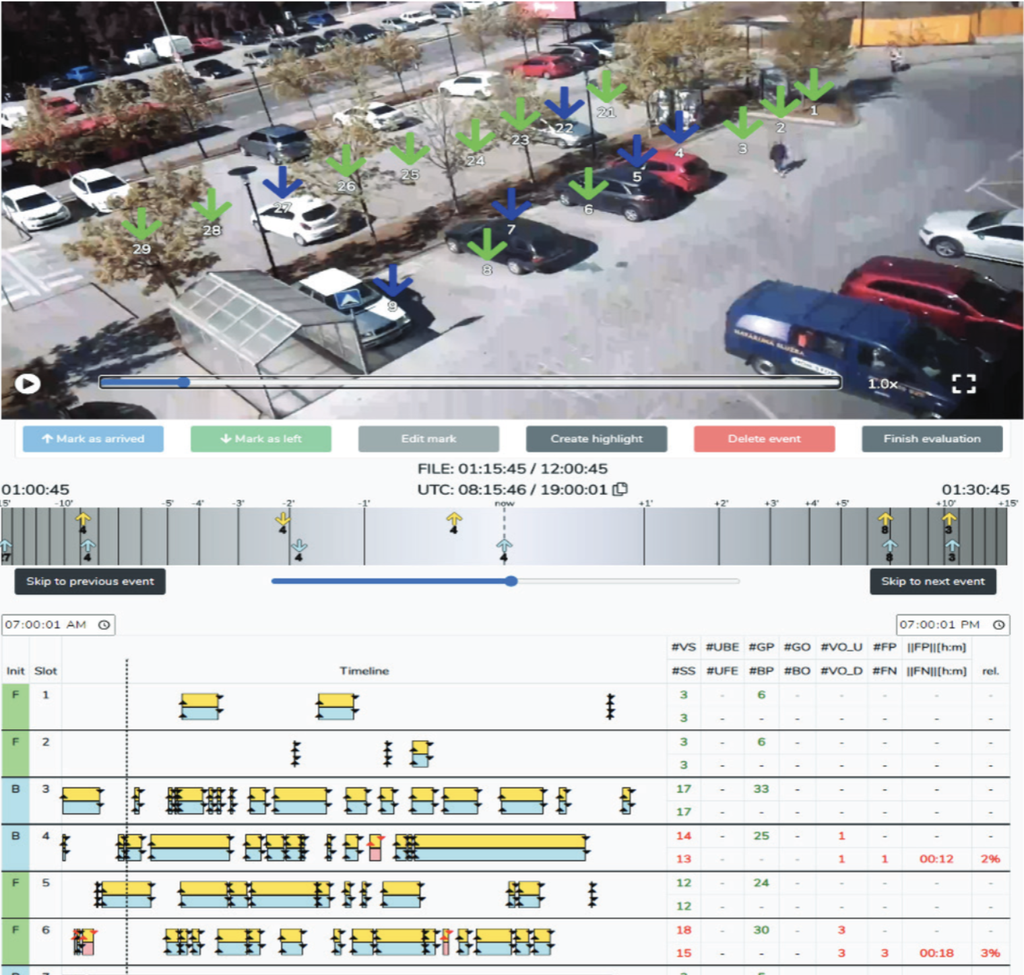This screenshot has height=975, width=1024.
Task: Select the #GP column header
Action: (761, 647)
